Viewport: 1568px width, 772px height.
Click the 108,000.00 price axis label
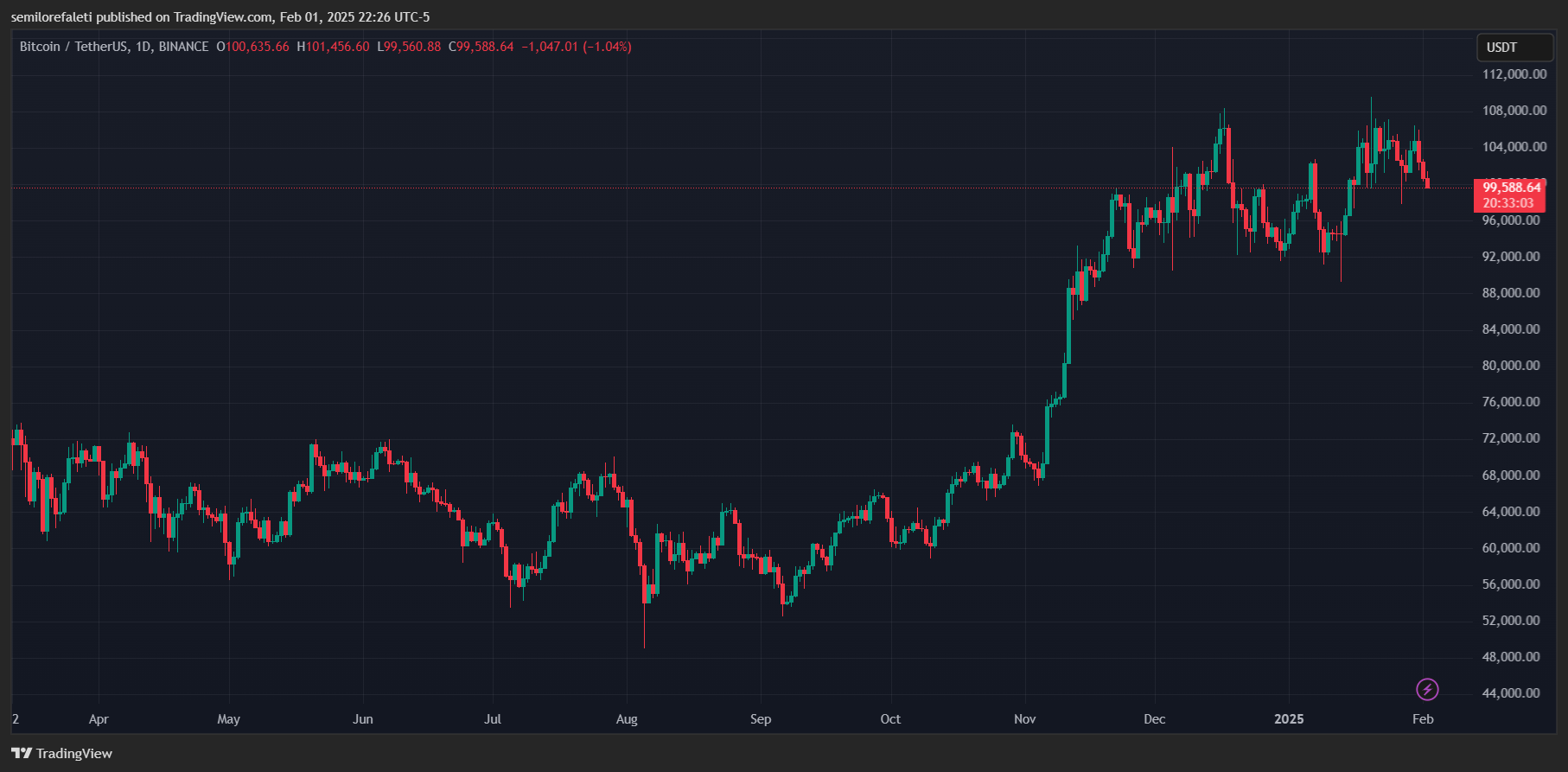point(1514,111)
